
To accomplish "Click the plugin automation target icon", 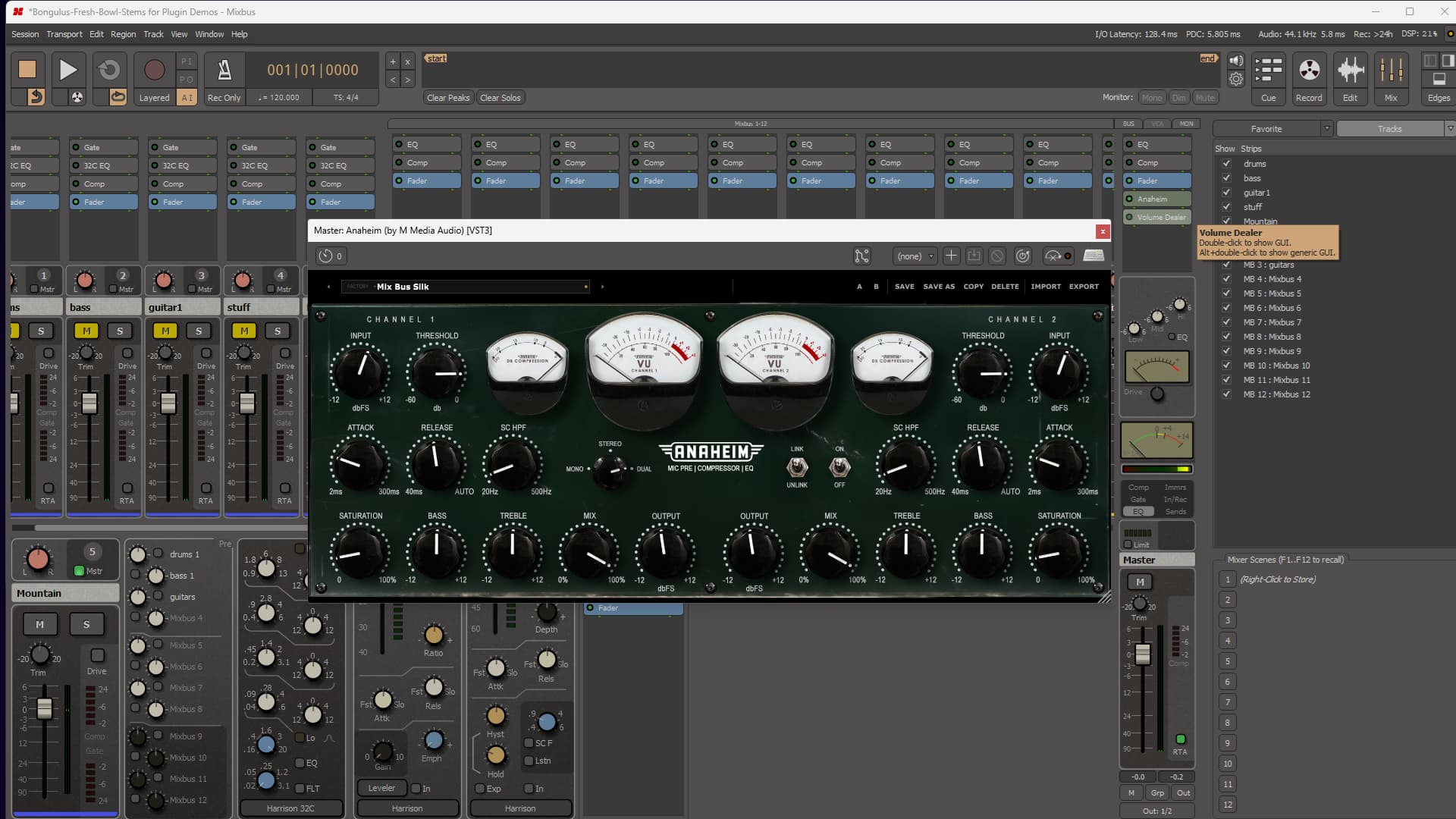I will point(1023,256).
